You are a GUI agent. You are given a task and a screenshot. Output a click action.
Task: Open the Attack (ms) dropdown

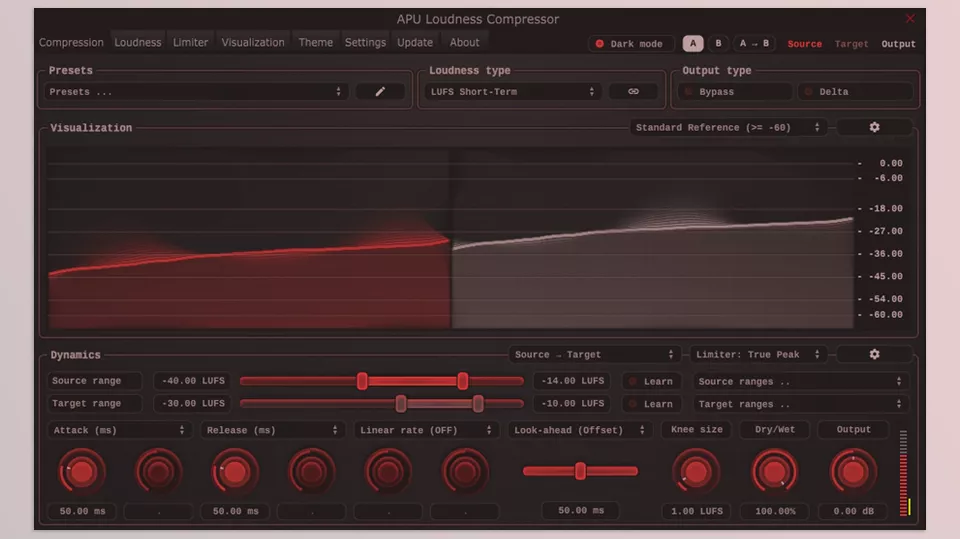pos(119,430)
